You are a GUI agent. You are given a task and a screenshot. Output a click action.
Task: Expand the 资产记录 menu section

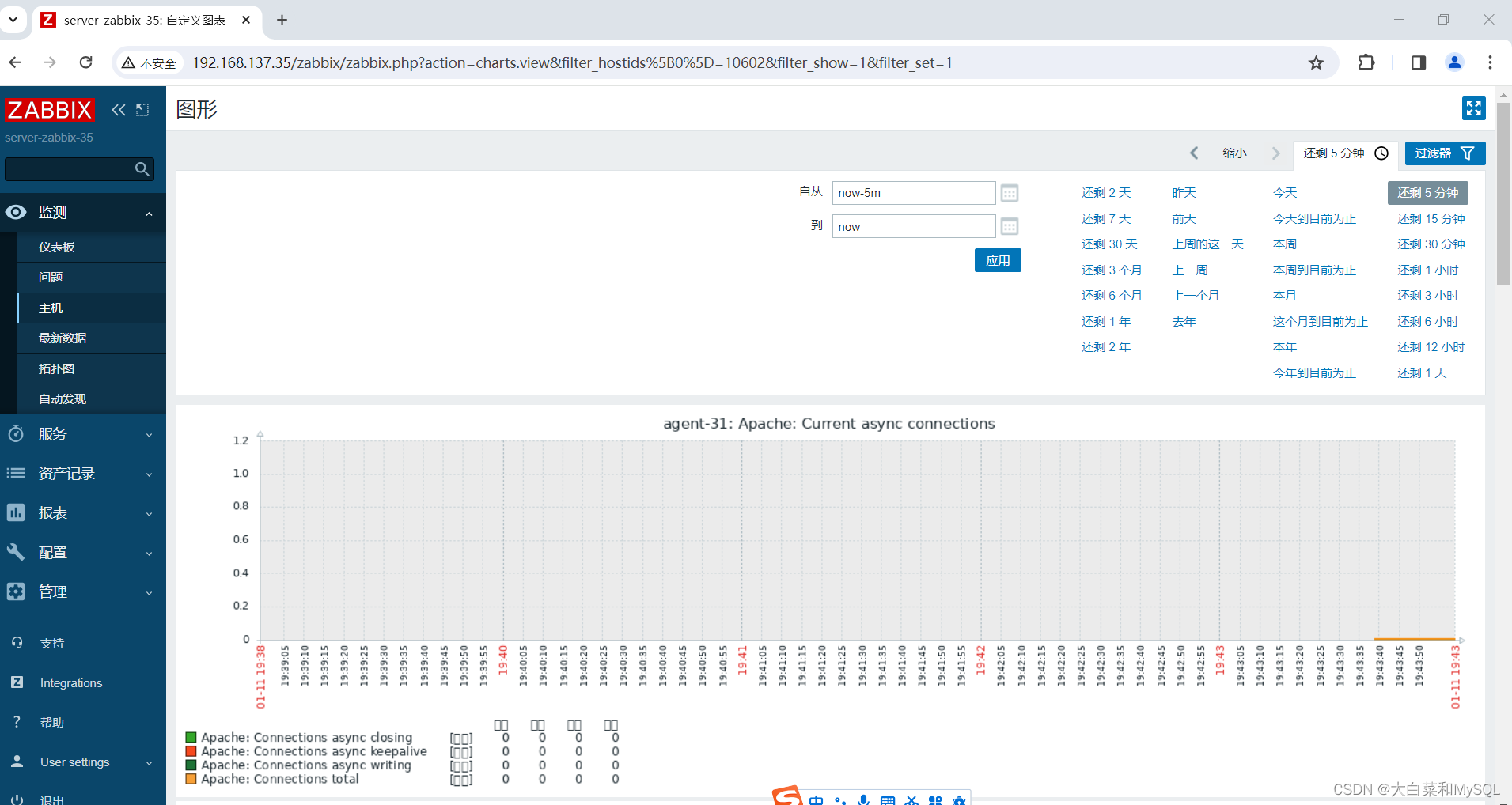(150, 474)
